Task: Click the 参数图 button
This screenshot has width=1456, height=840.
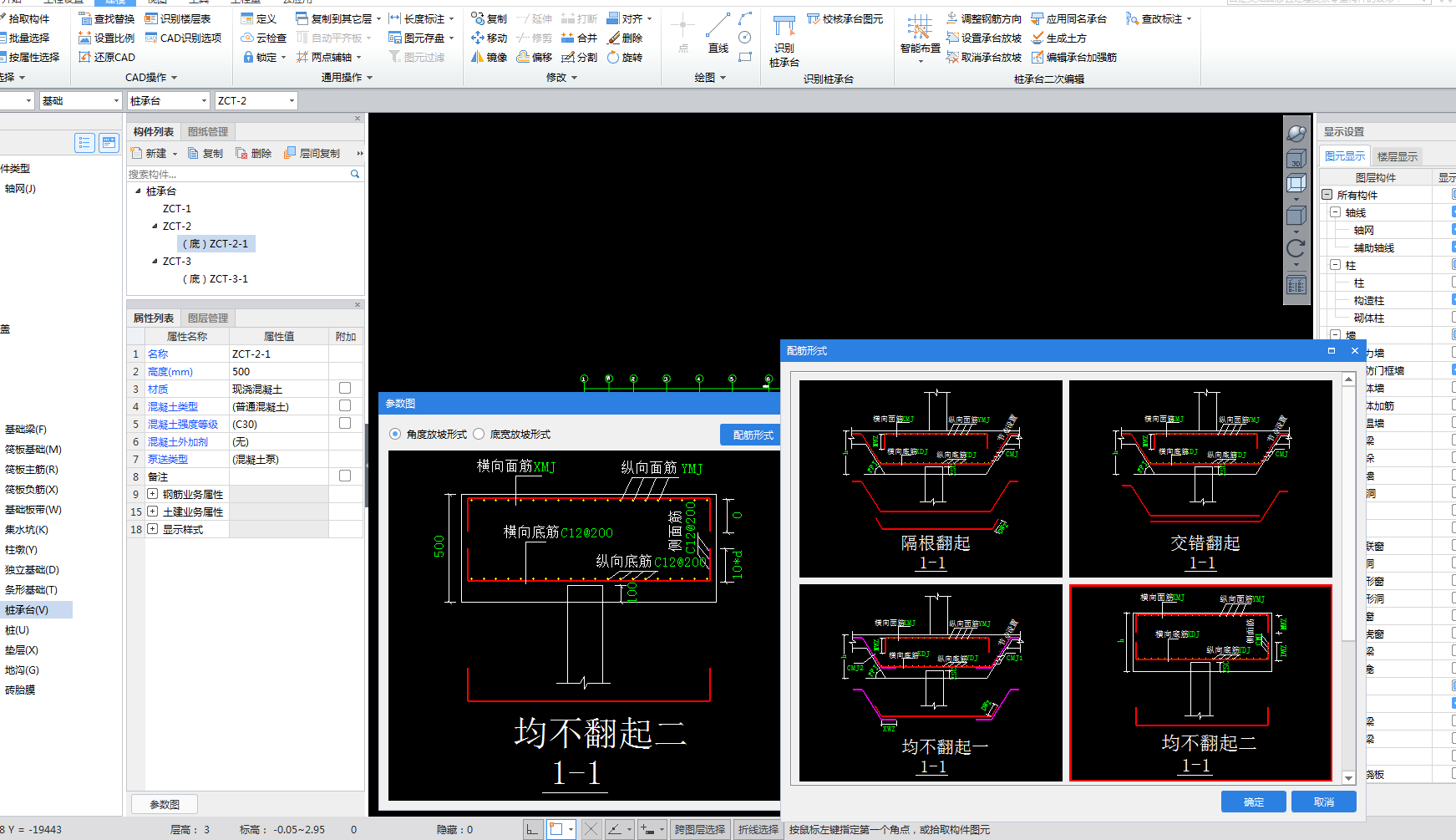Action: tap(165, 804)
